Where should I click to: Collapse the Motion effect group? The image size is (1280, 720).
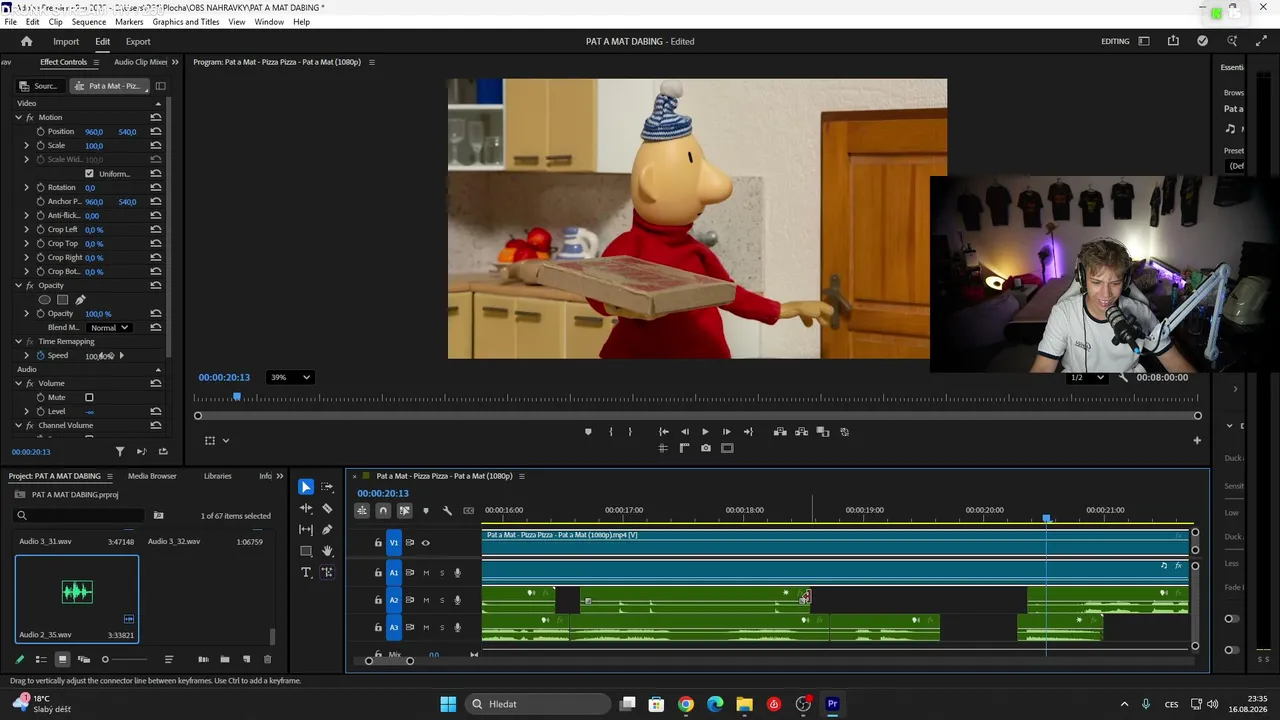pos(18,118)
